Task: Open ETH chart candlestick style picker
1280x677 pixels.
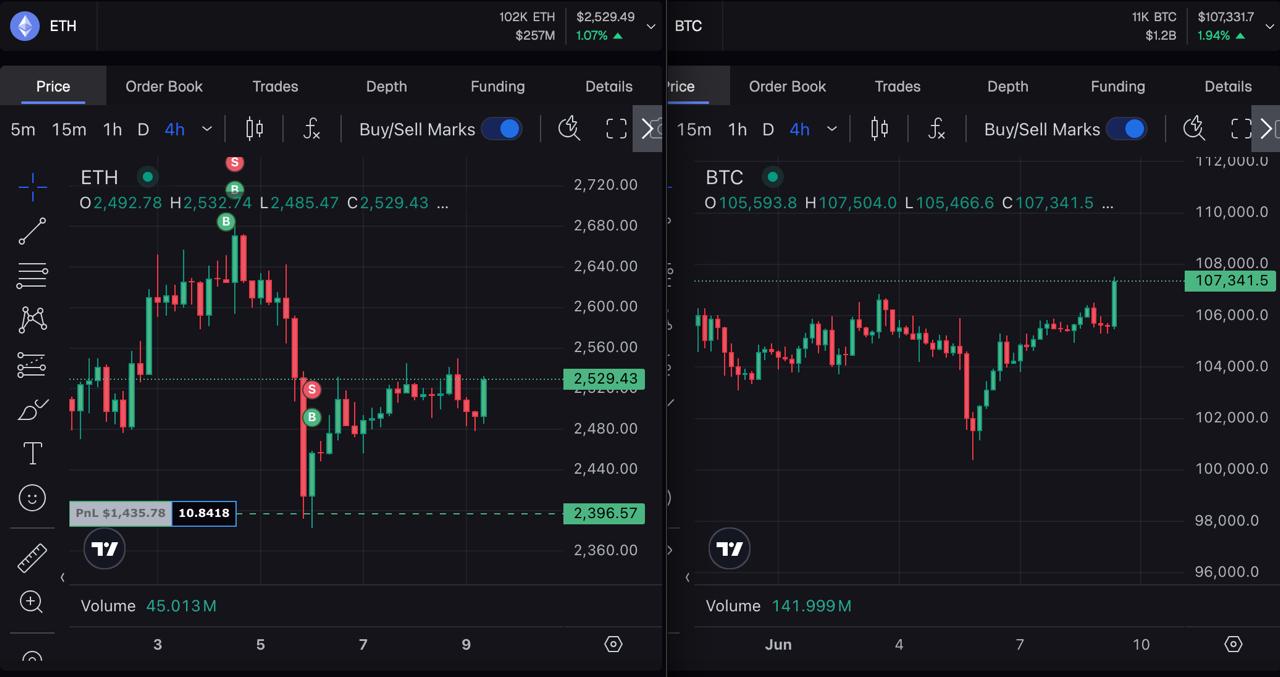Action: pos(254,129)
